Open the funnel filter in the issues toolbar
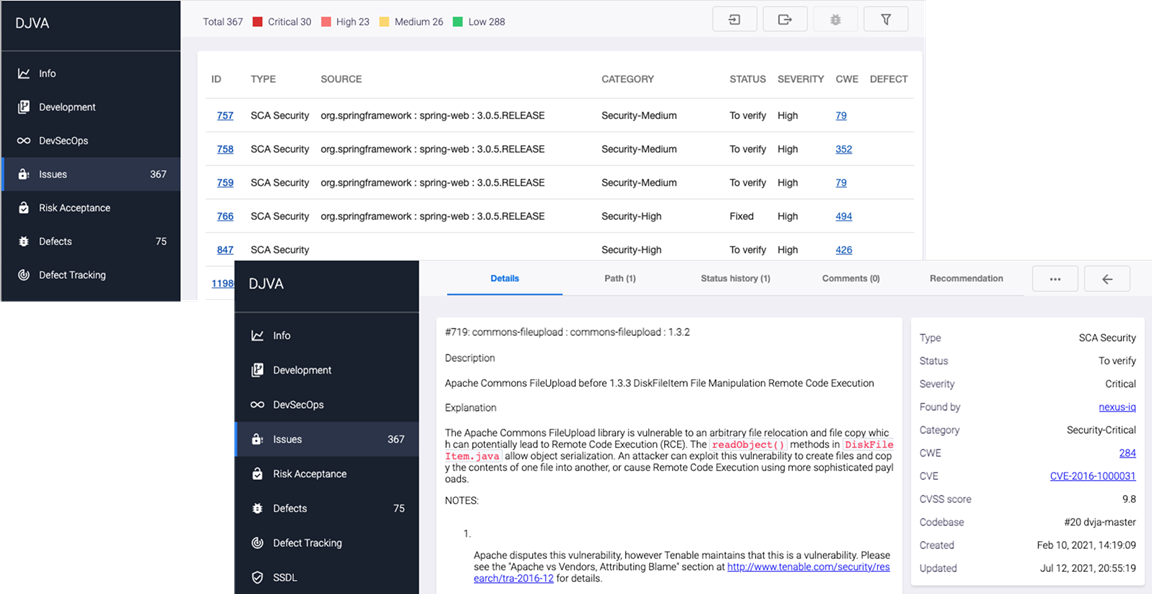Screen dimensions: 1152x594 [886, 20]
